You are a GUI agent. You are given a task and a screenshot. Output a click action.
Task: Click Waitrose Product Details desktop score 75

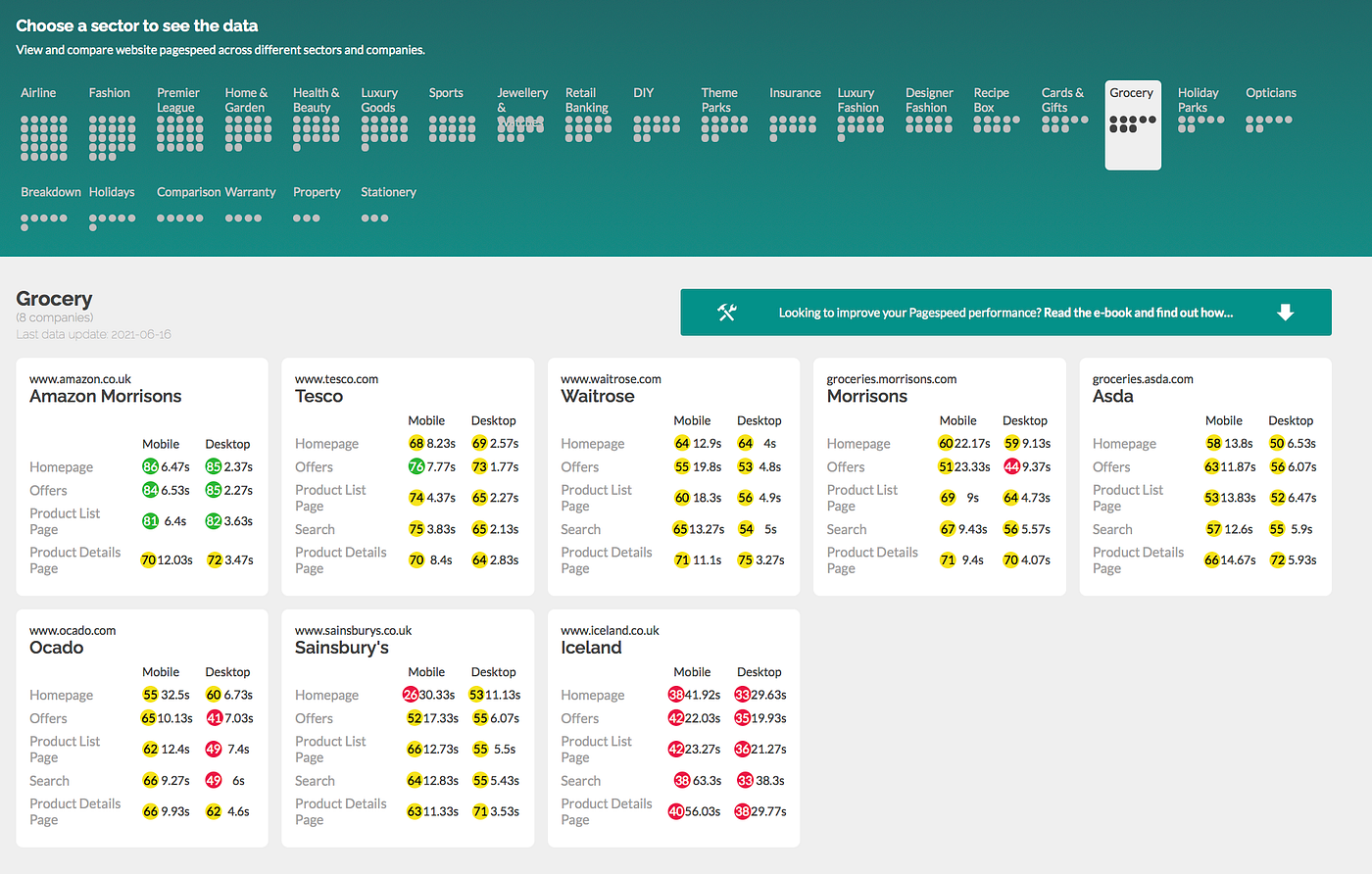coord(746,560)
